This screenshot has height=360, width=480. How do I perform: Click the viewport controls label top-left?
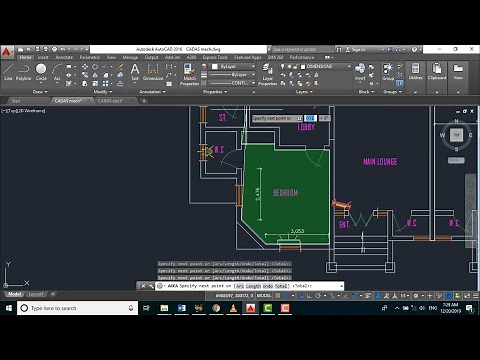coord(23,111)
